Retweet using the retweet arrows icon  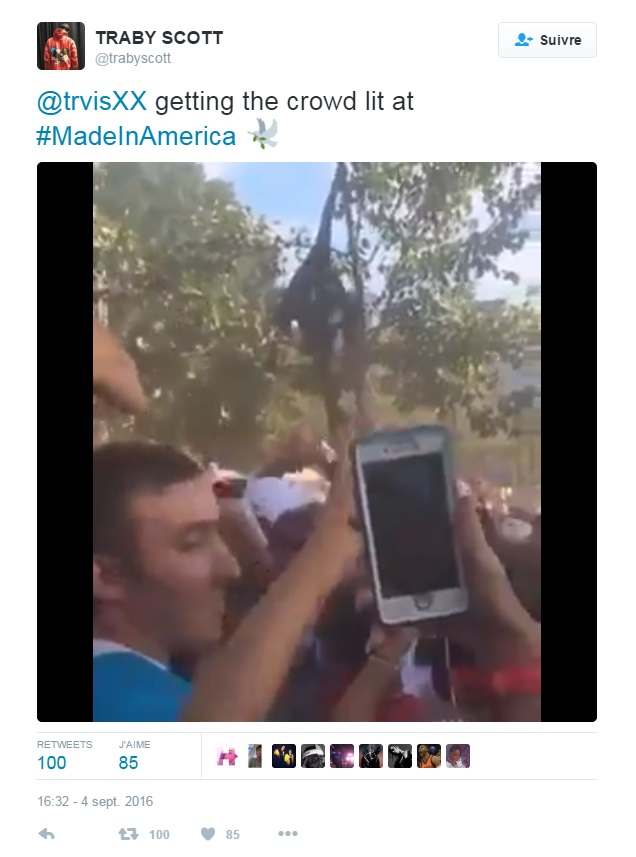point(128,834)
